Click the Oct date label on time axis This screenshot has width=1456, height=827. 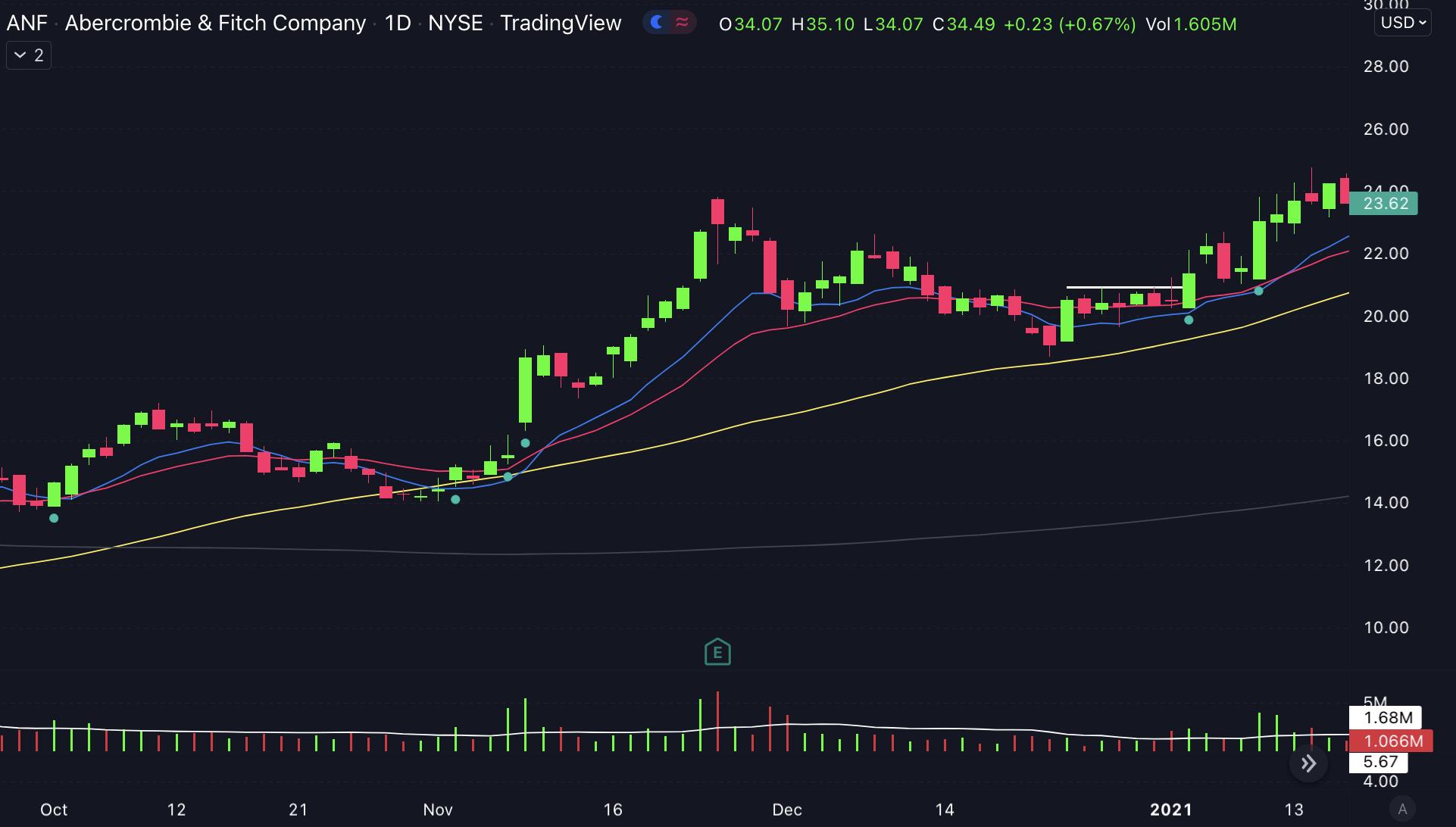point(54,810)
